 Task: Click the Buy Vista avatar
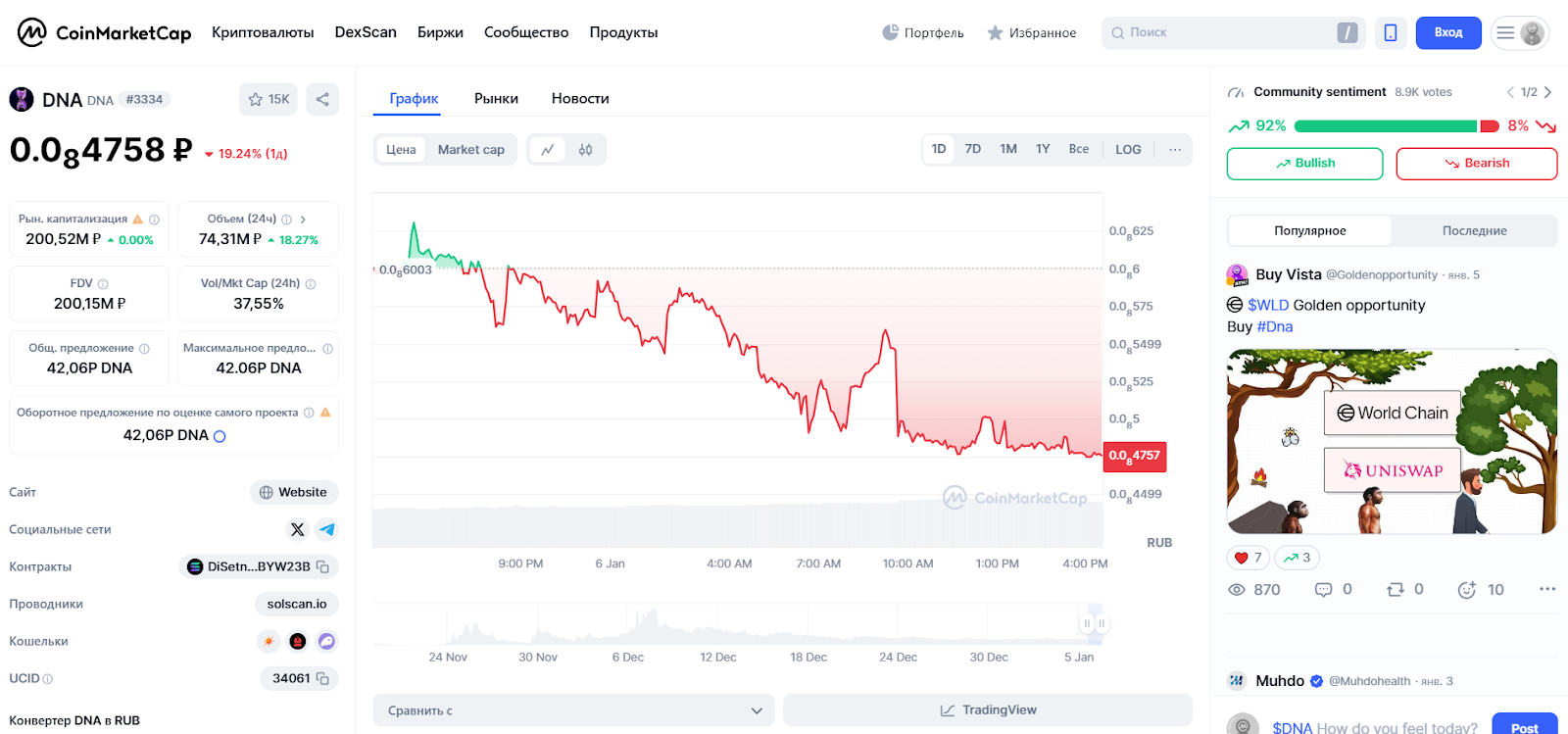click(x=1238, y=274)
